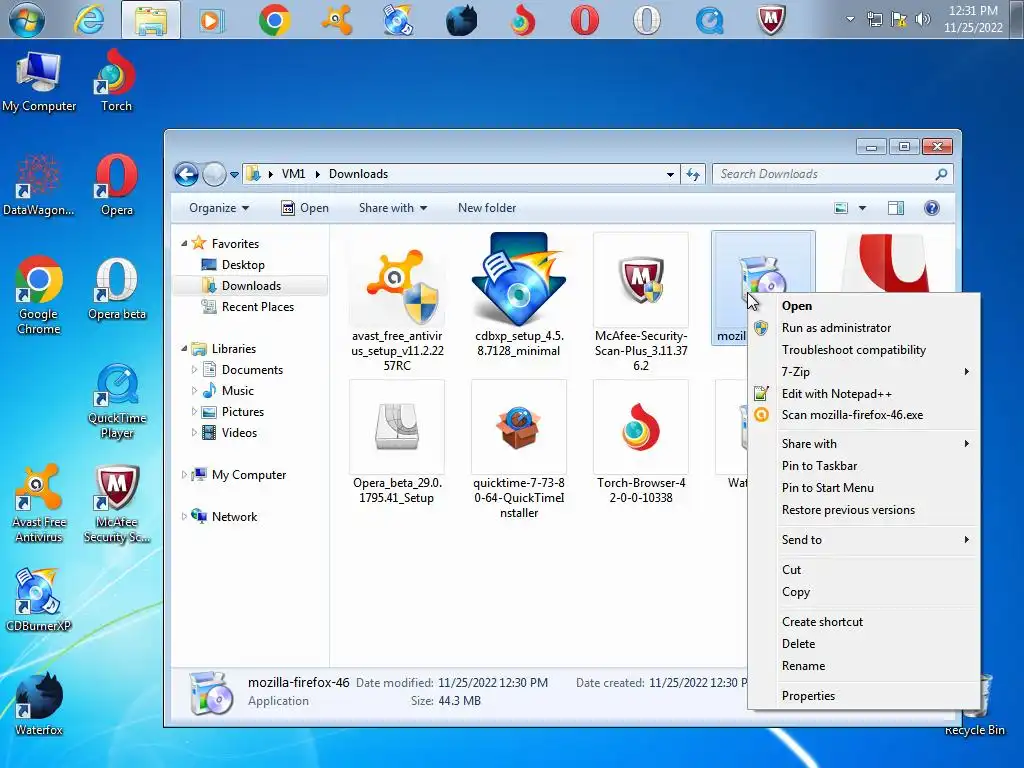Select Opera desktop shortcut

click(x=117, y=185)
